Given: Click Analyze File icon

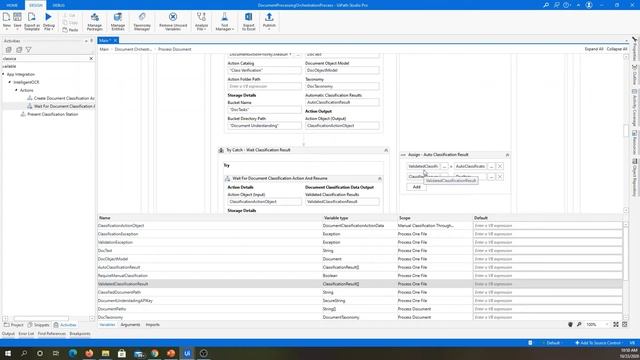Looking at the screenshot, I should tap(201, 17).
